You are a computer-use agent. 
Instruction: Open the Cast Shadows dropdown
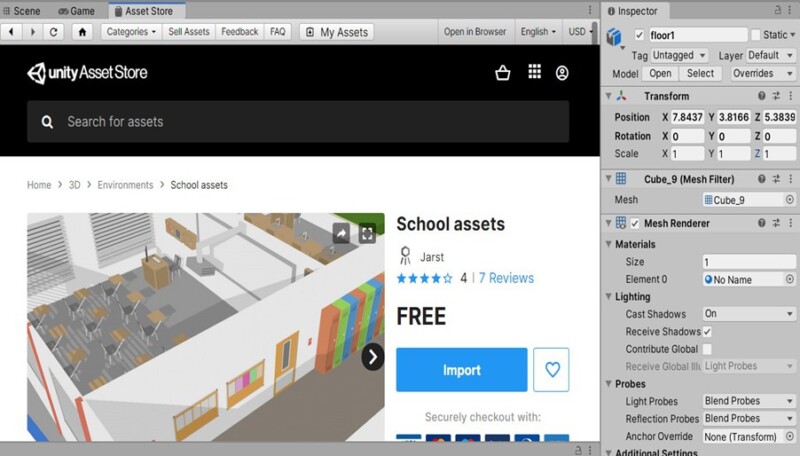[748, 314]
